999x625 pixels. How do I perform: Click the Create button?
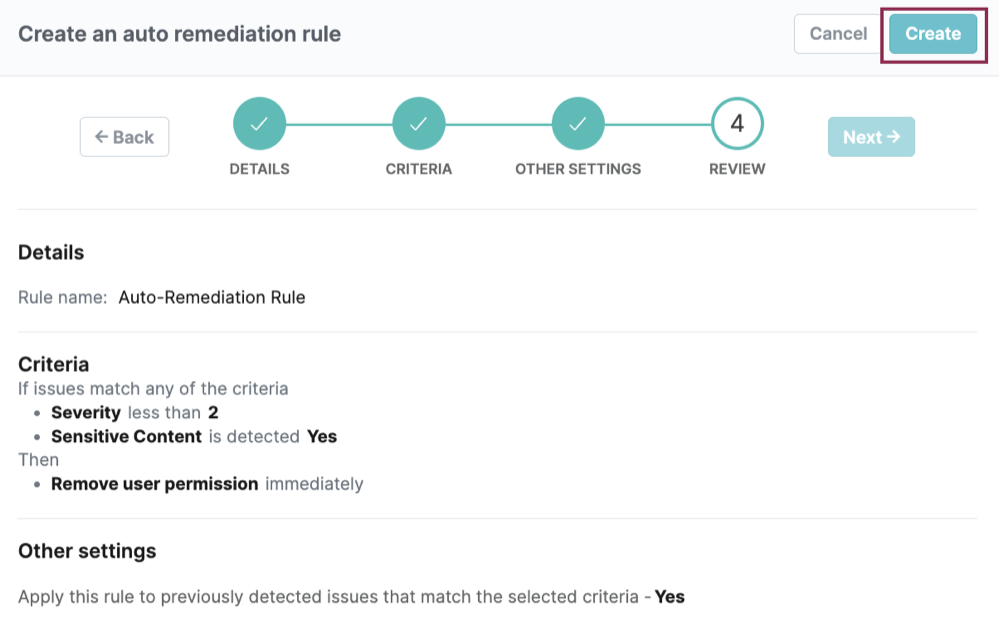pyautogui.click(x=932, y=33)
